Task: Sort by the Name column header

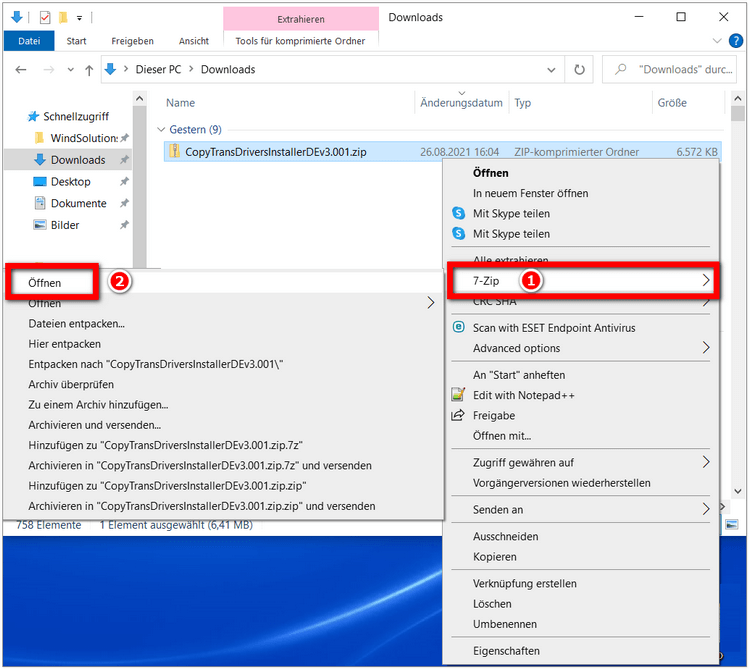Action: coord(180,103)
